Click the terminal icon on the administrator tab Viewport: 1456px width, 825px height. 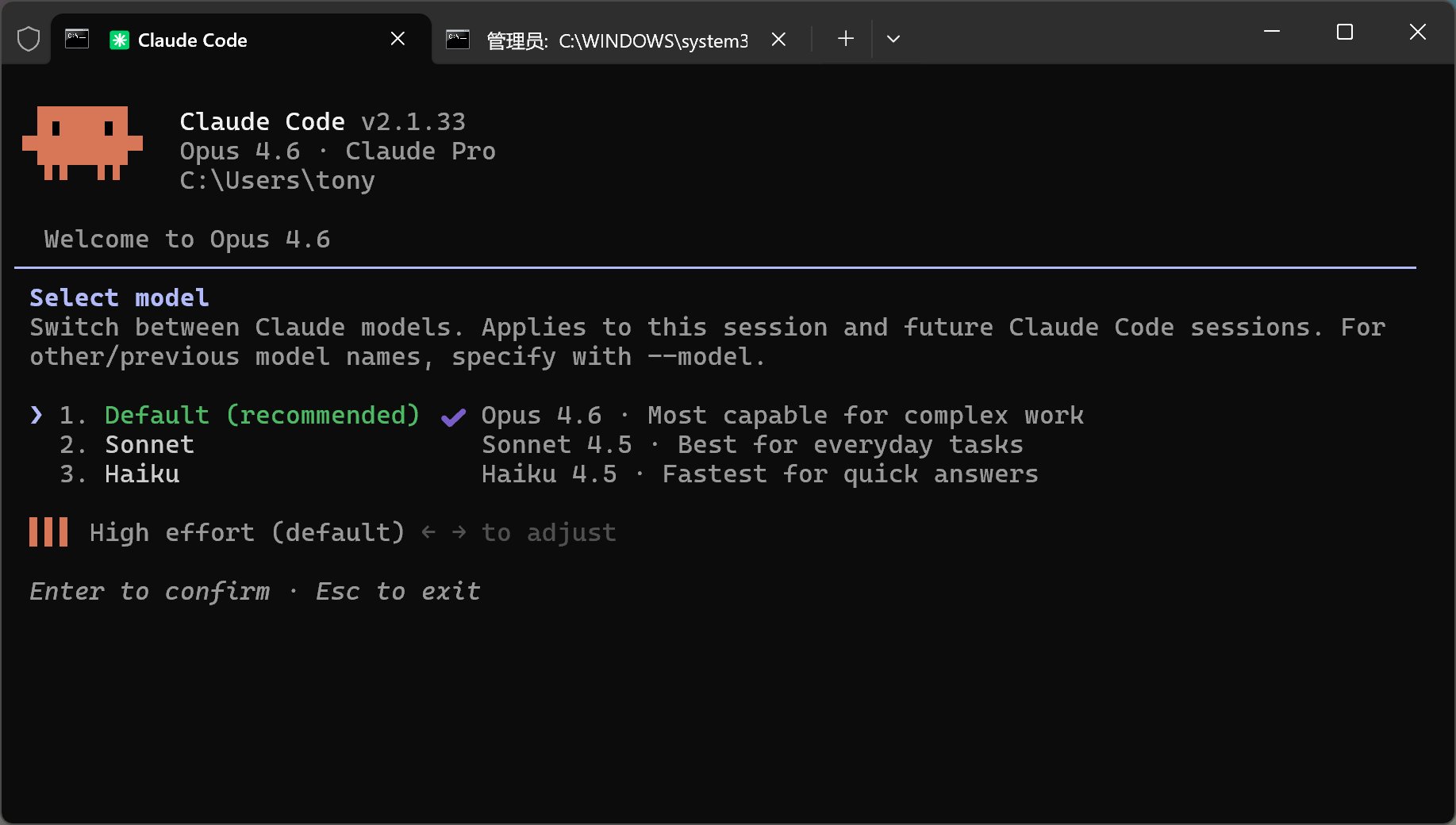point(458,40)
